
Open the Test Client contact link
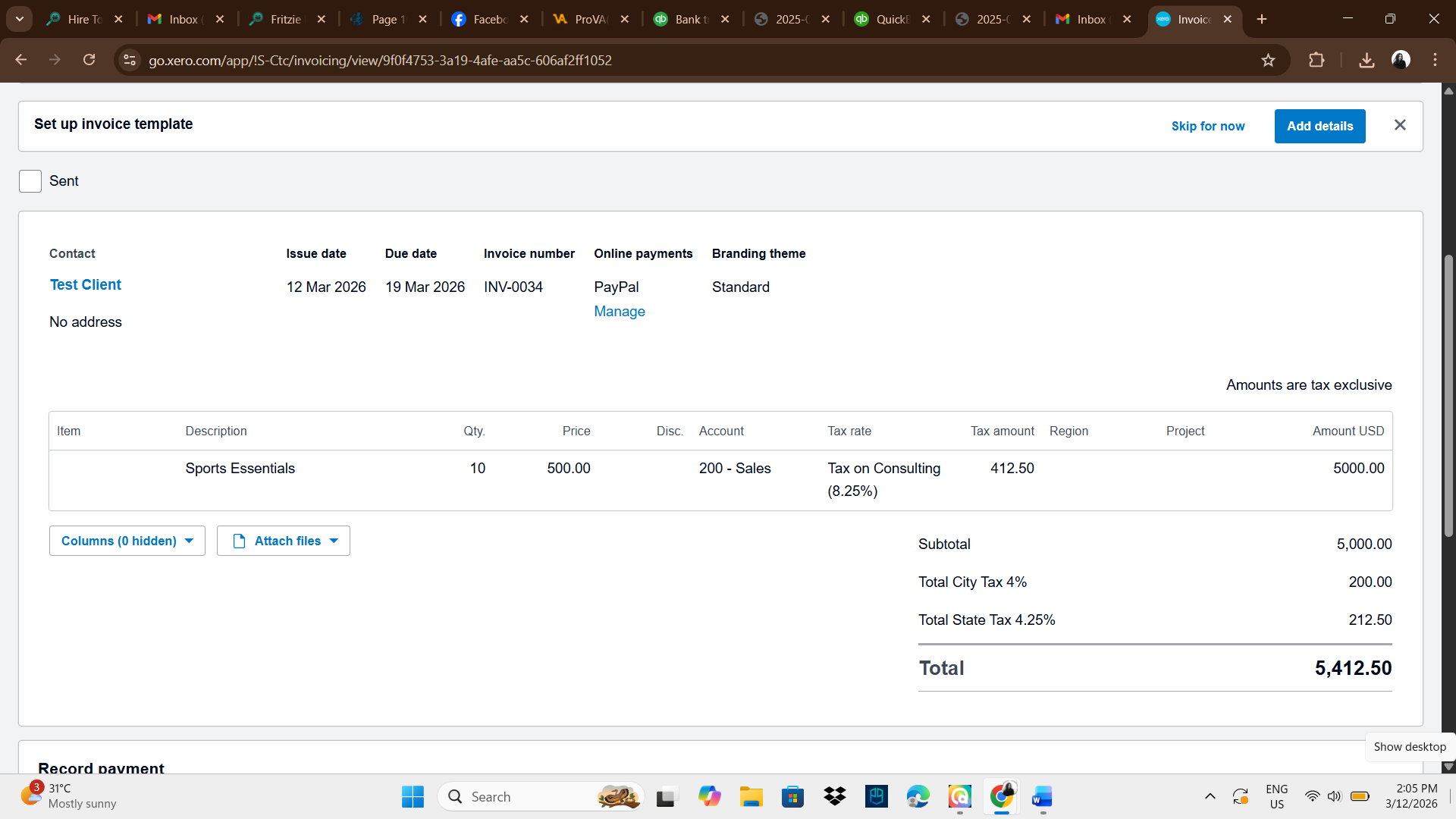click(86, 284)
